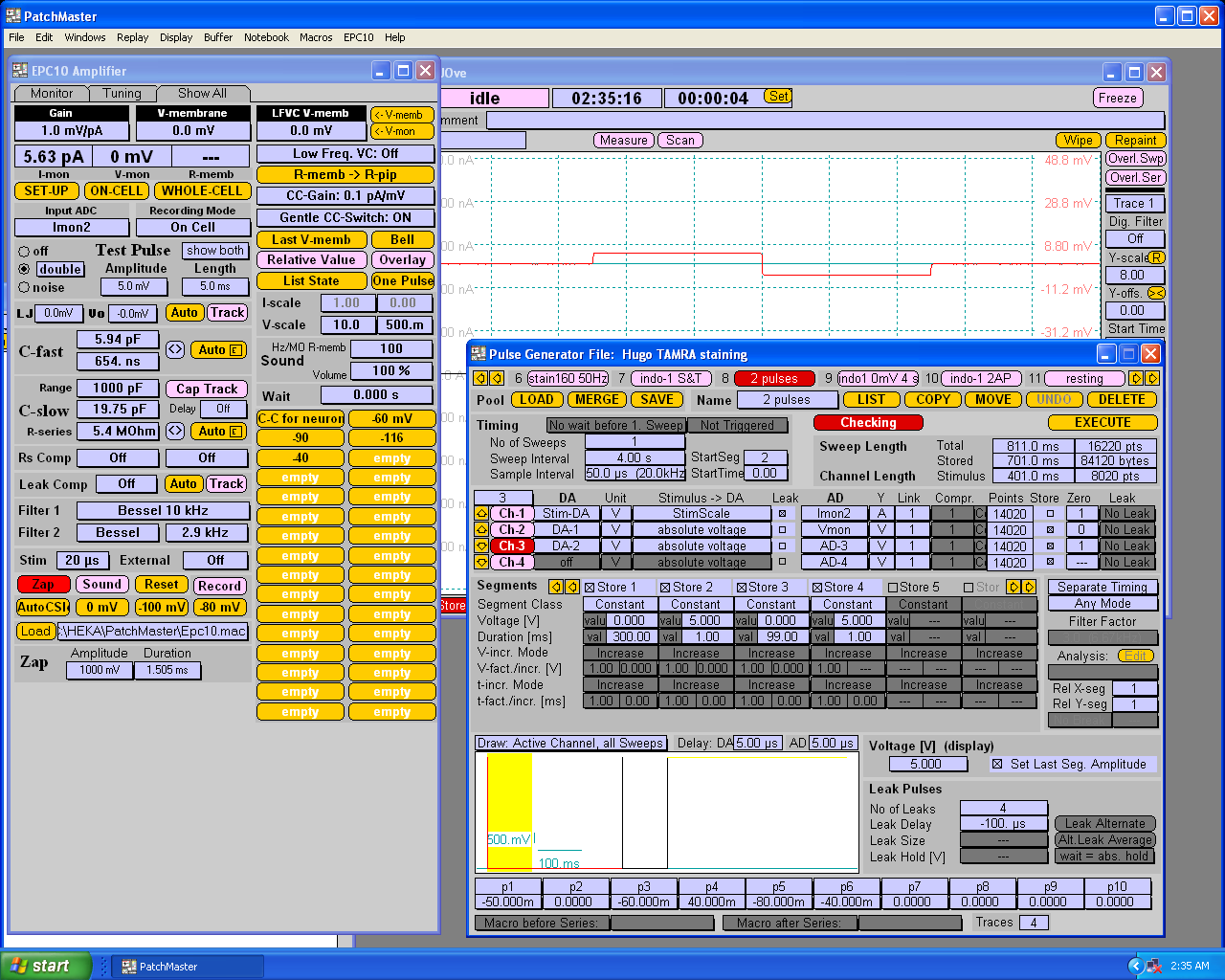Click the Y-scale reset R icon
Image resolution: width=1225 pixels, height=980 pixels.
1156,257
